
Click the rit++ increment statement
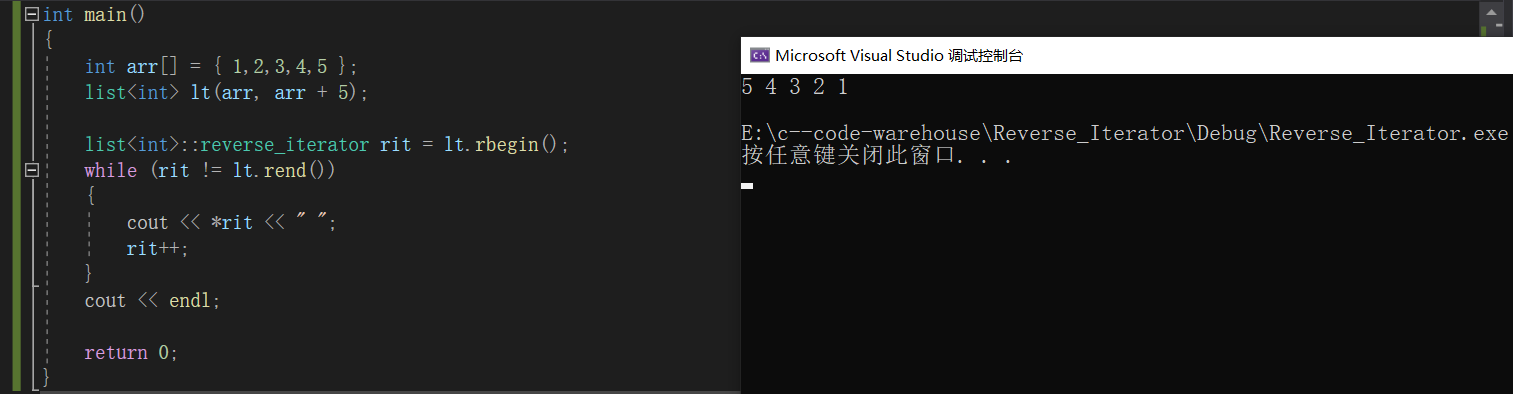pos(158,249)
